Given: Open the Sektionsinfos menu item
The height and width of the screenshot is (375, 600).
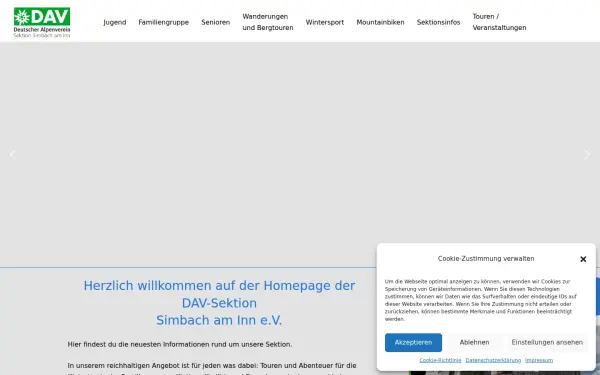Looking at the screenshot, I should (x=438, y=22).
